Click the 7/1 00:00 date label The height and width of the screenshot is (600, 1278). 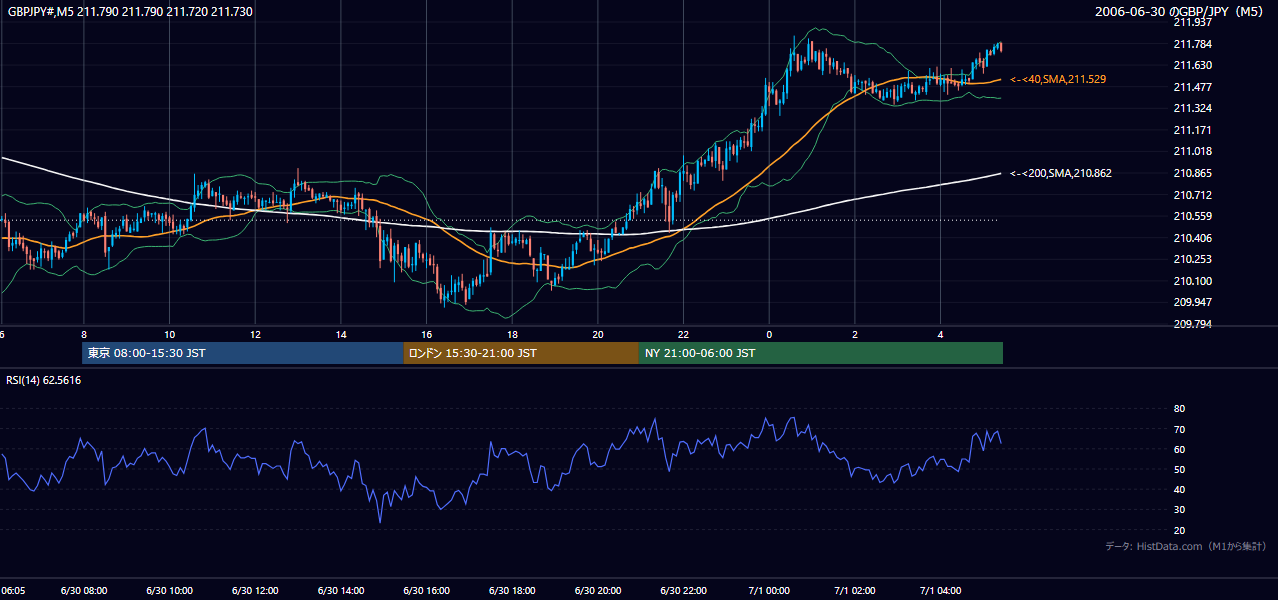tap(769, 591)
